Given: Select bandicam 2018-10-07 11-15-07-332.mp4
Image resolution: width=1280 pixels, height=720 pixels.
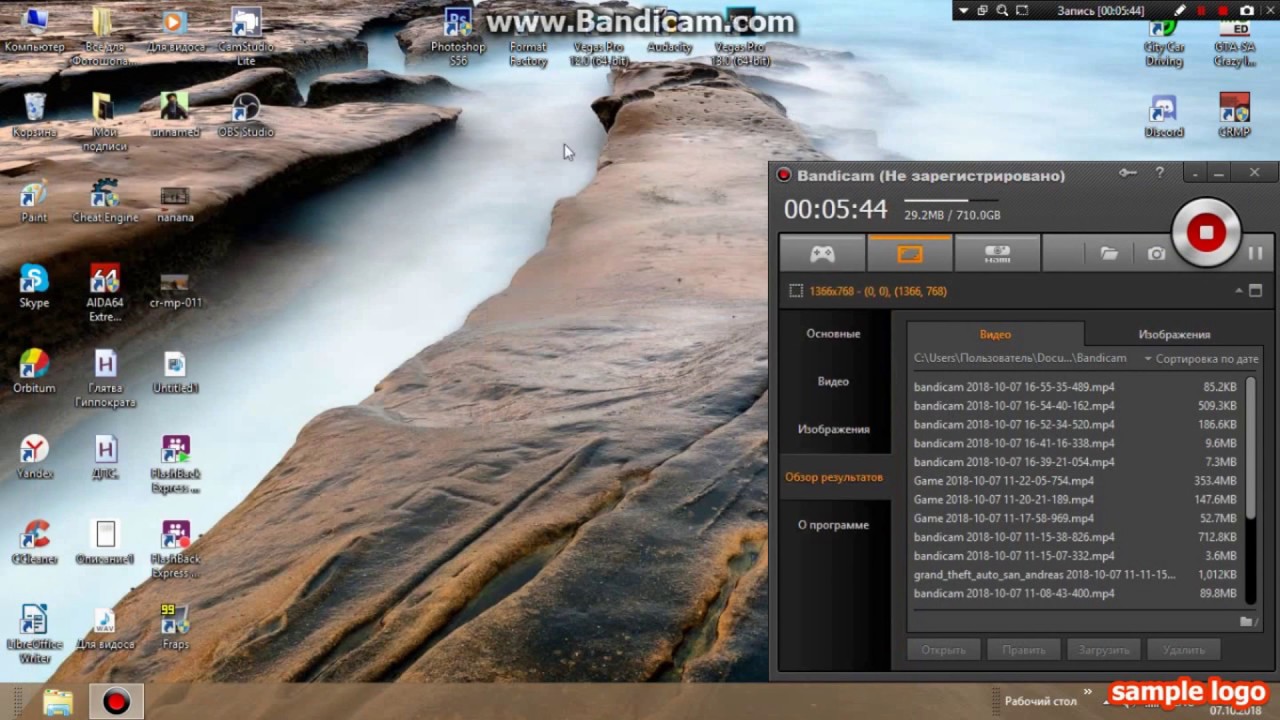Looking at the screenshot, I should point(1076,556).
